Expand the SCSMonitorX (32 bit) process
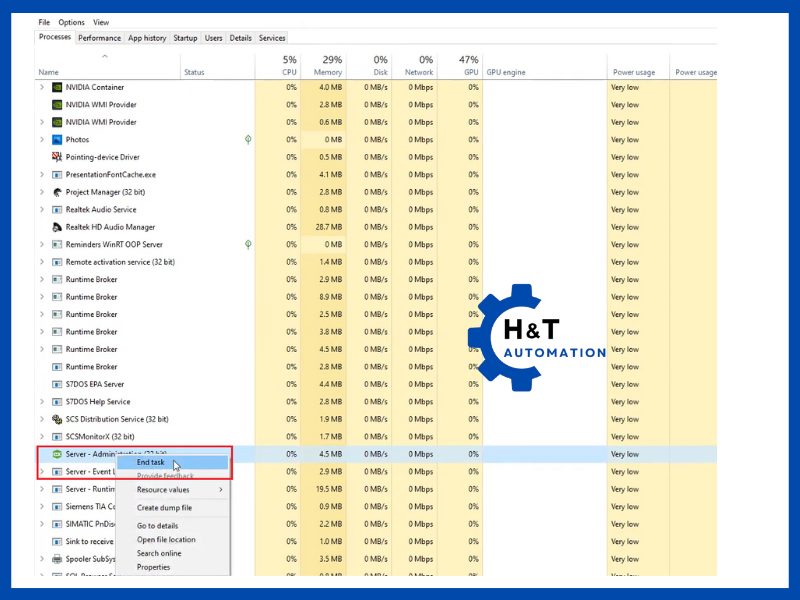The image size is (800, 600). [x=42, y=437]
